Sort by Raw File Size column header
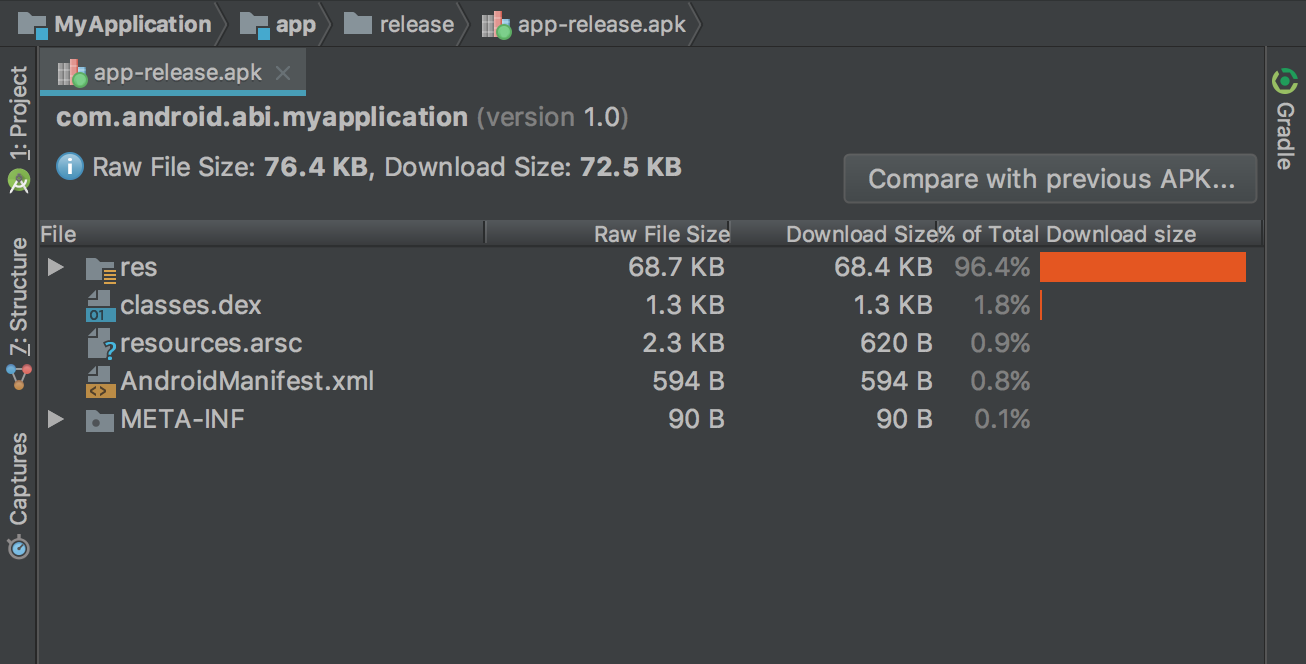 [x=661, y=234]
